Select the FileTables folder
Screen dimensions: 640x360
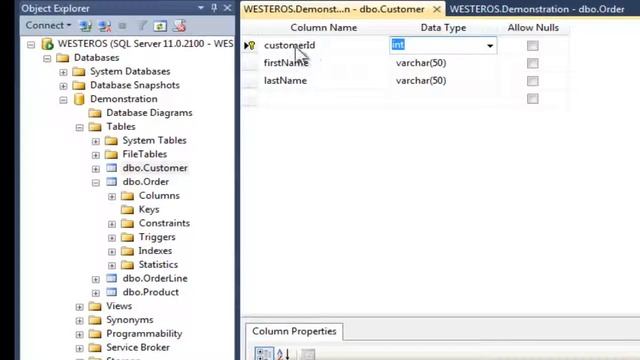[144, 154]
